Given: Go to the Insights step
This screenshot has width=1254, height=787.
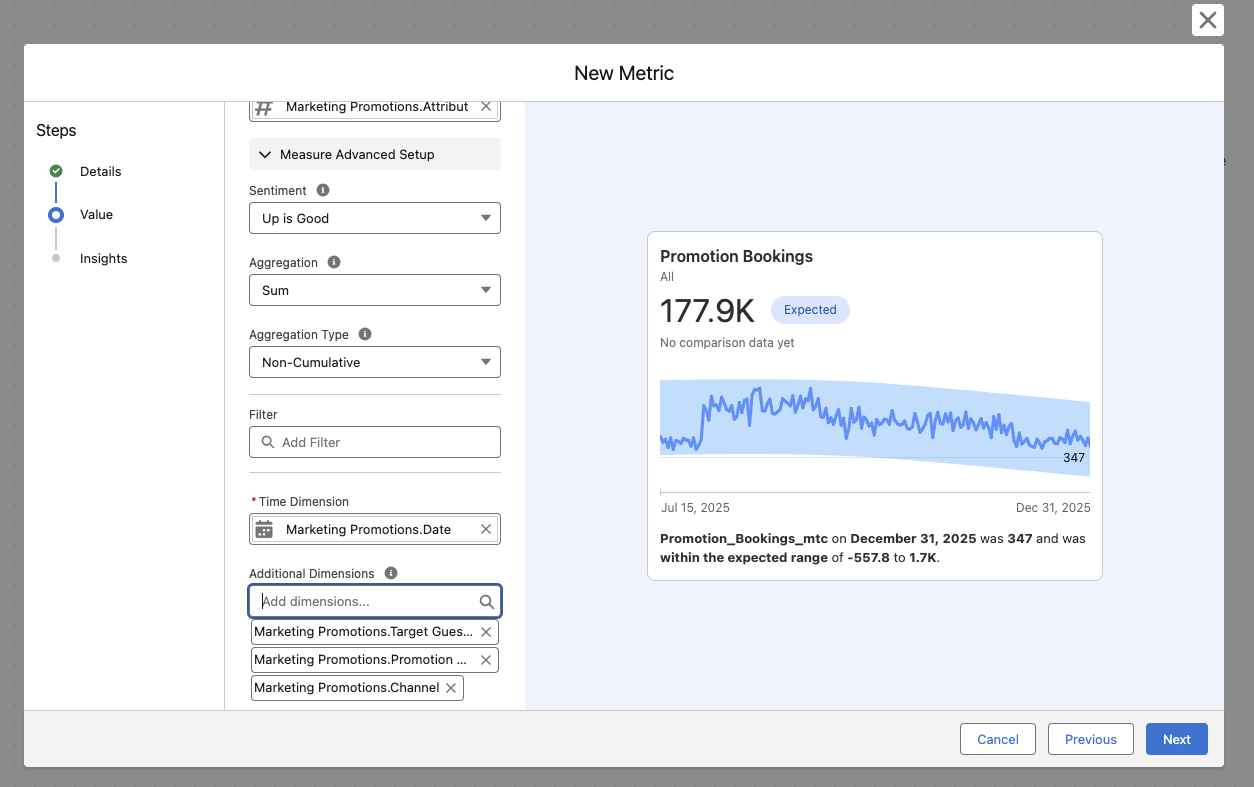Looking at the screenshot, I should click(x=103, y=258).
